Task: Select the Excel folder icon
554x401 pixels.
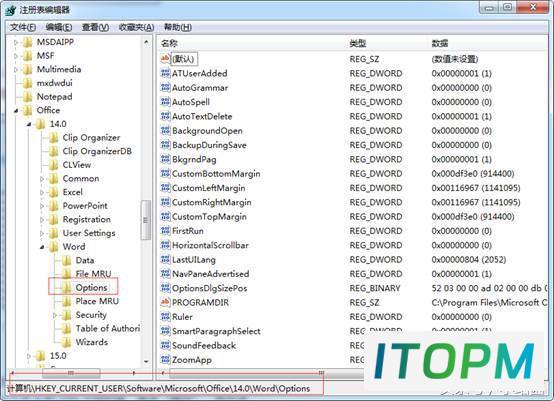Action: [53, 192]
